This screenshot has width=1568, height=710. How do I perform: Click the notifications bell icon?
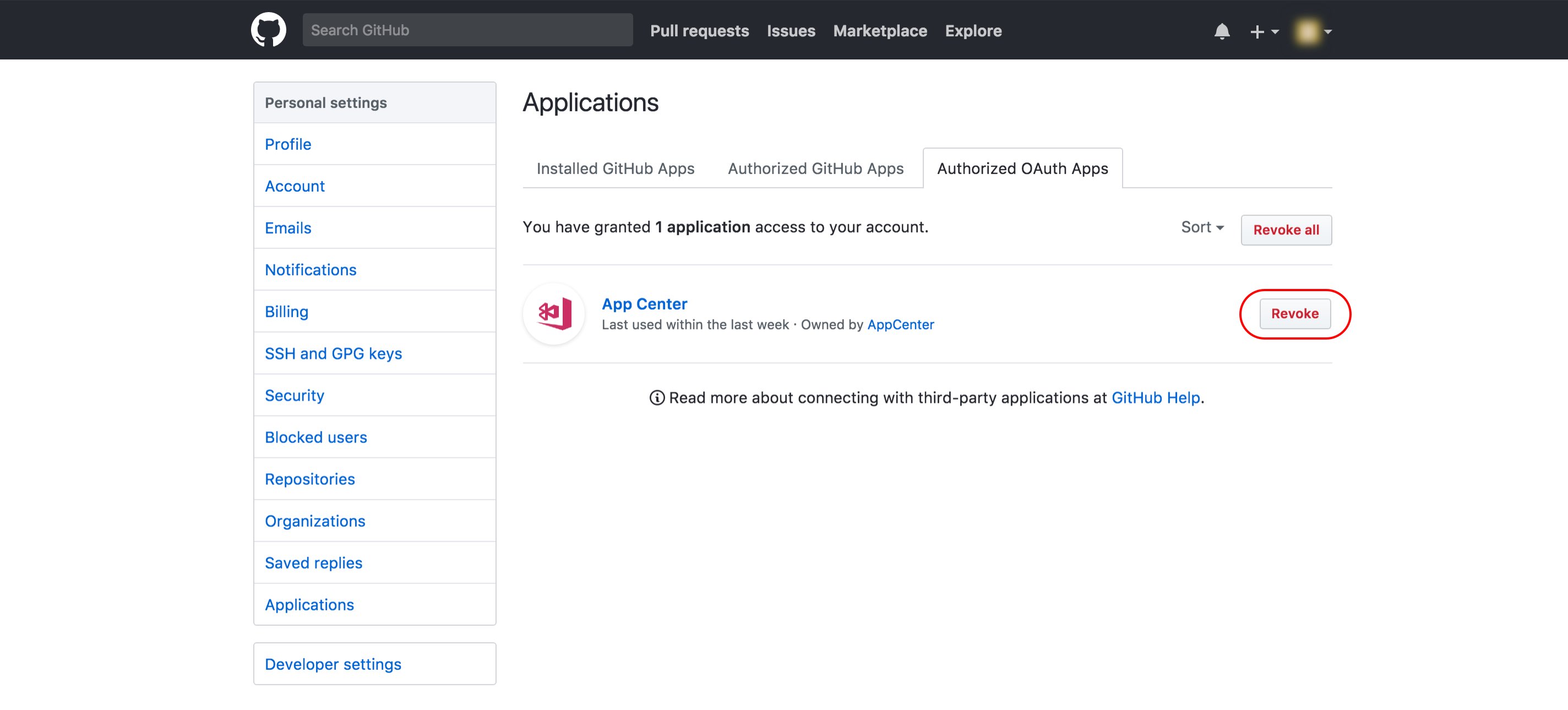1221,29
